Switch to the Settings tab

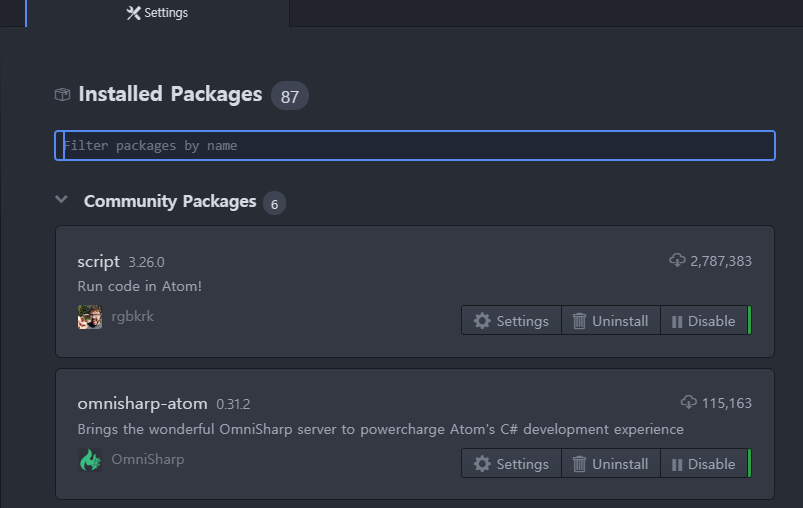pos(157,13)
